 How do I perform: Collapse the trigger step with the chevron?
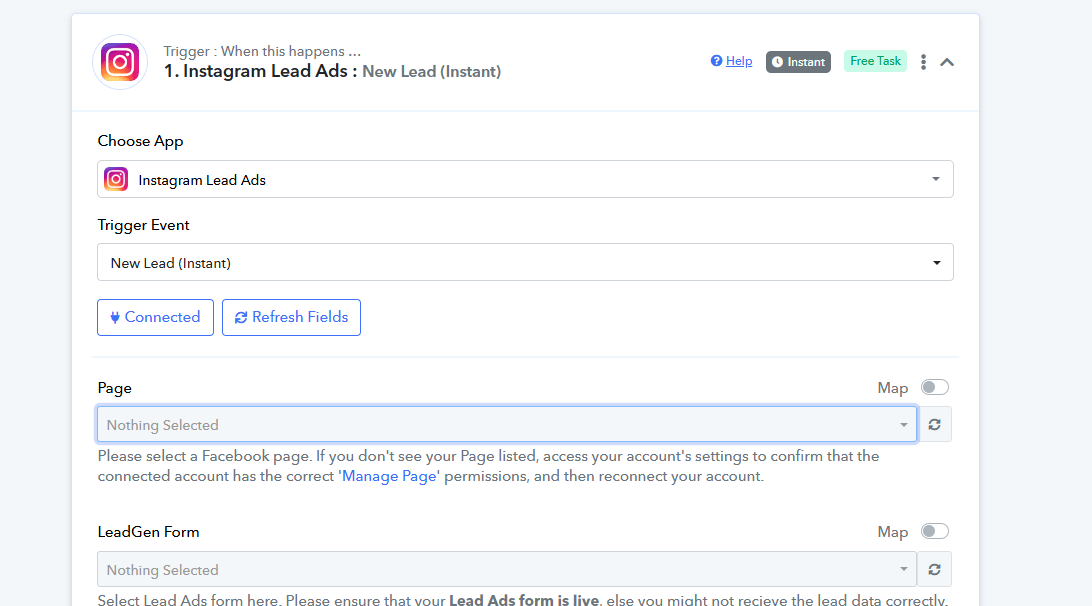click(947, 62)
